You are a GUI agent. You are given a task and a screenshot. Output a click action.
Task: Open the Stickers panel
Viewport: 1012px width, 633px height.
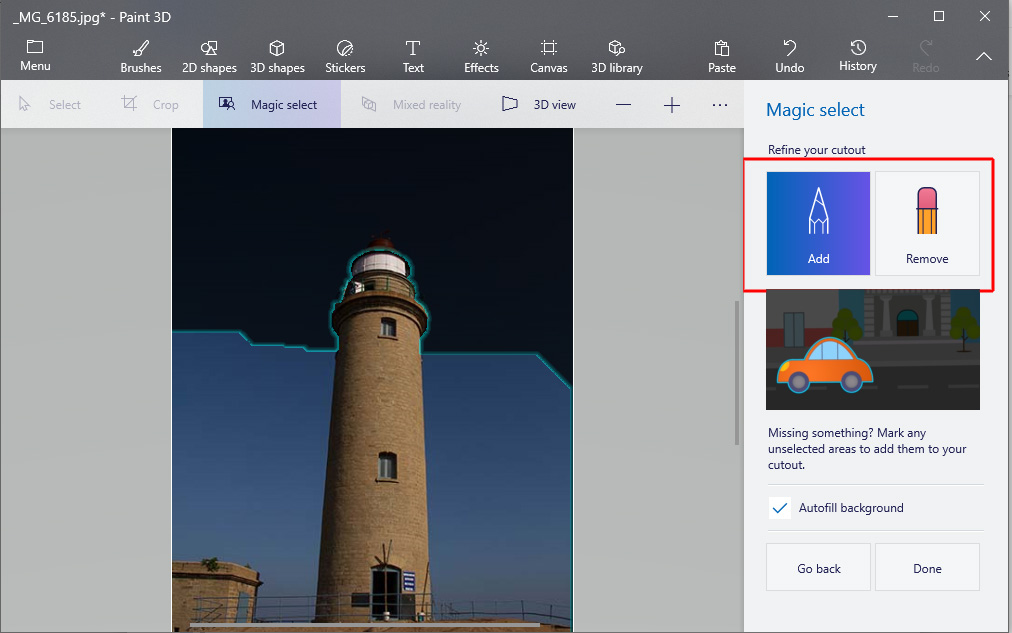(x=345, y=56)
